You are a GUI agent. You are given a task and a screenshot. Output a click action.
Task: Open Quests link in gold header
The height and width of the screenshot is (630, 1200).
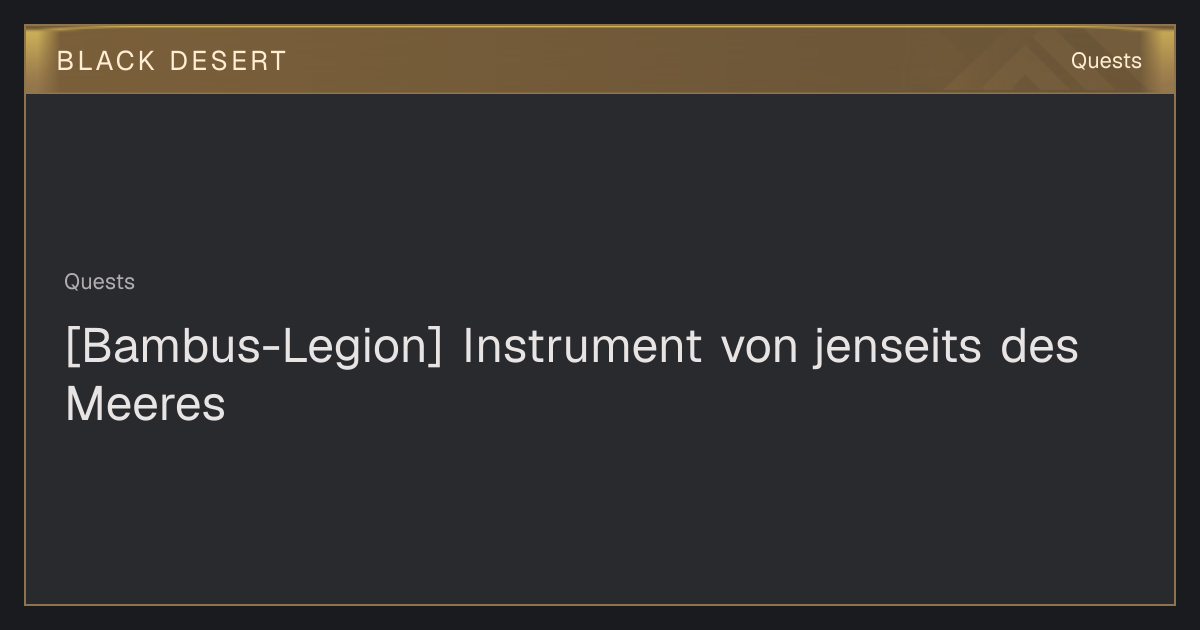(x=1106, y=61)
